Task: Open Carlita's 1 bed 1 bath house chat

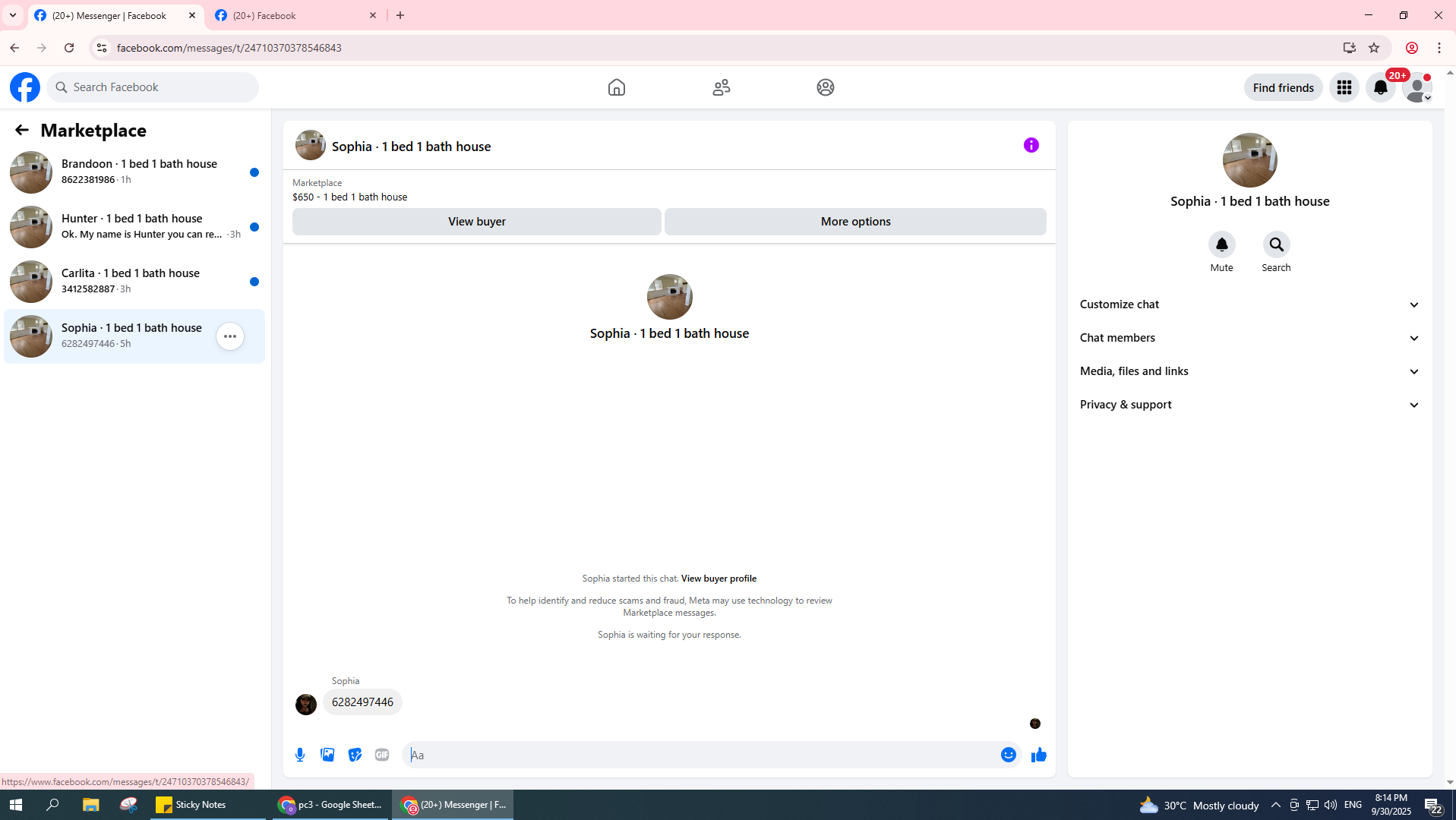Action: coord(134,281)
